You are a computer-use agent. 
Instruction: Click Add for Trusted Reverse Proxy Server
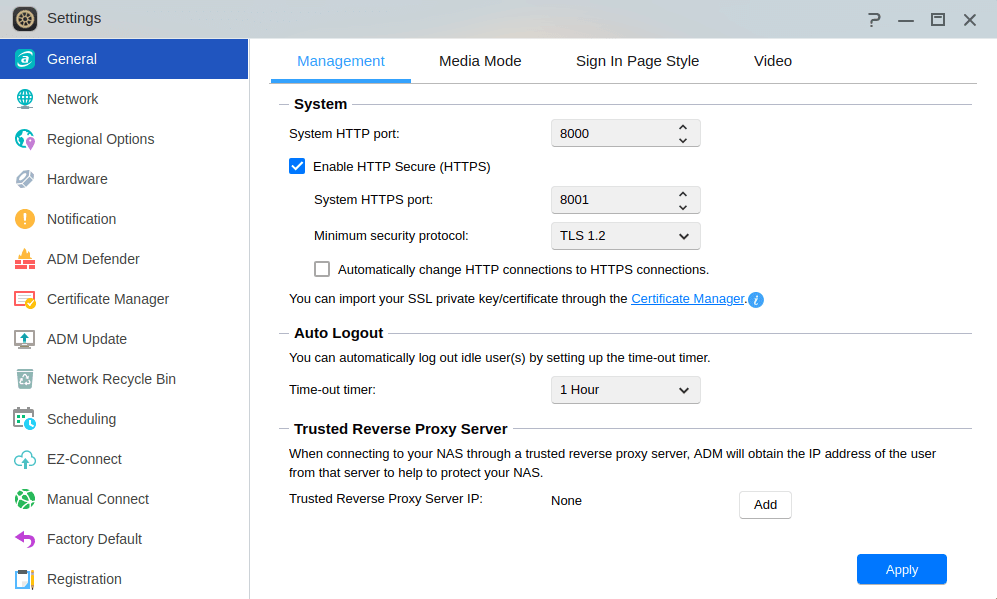point(765,505)
